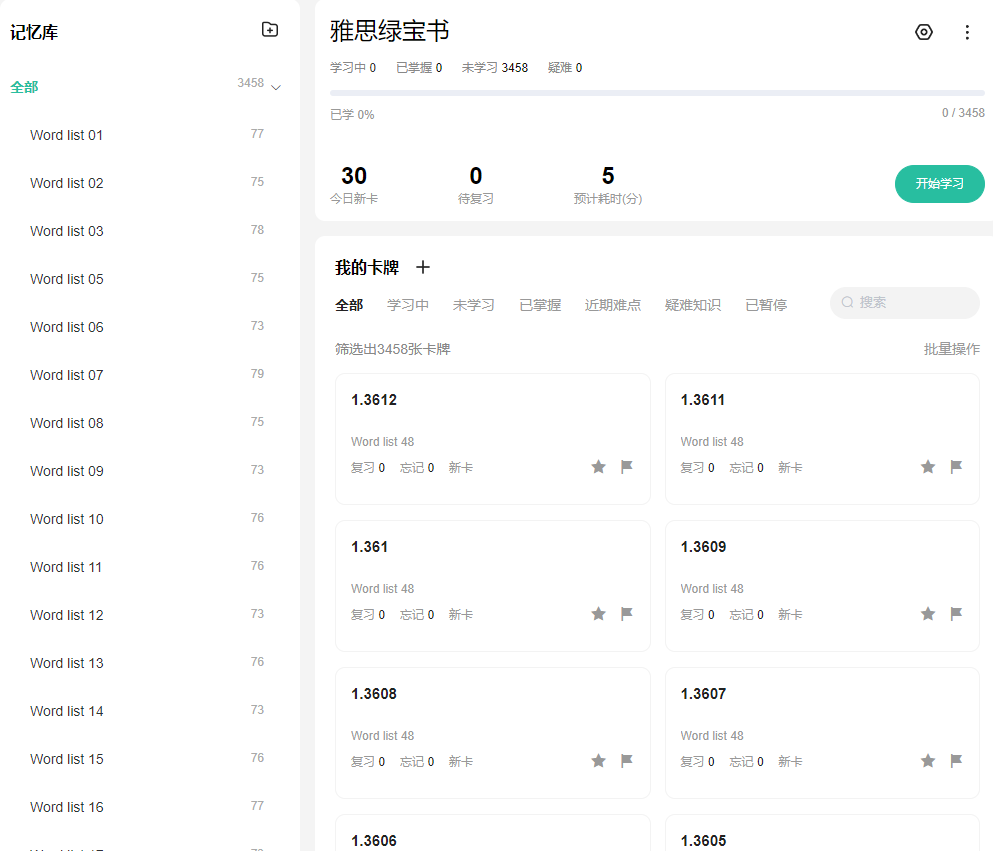Click the 预计耗时(分) value 5
The width and height of the screenshot is (993, 851).
(608, 175)
